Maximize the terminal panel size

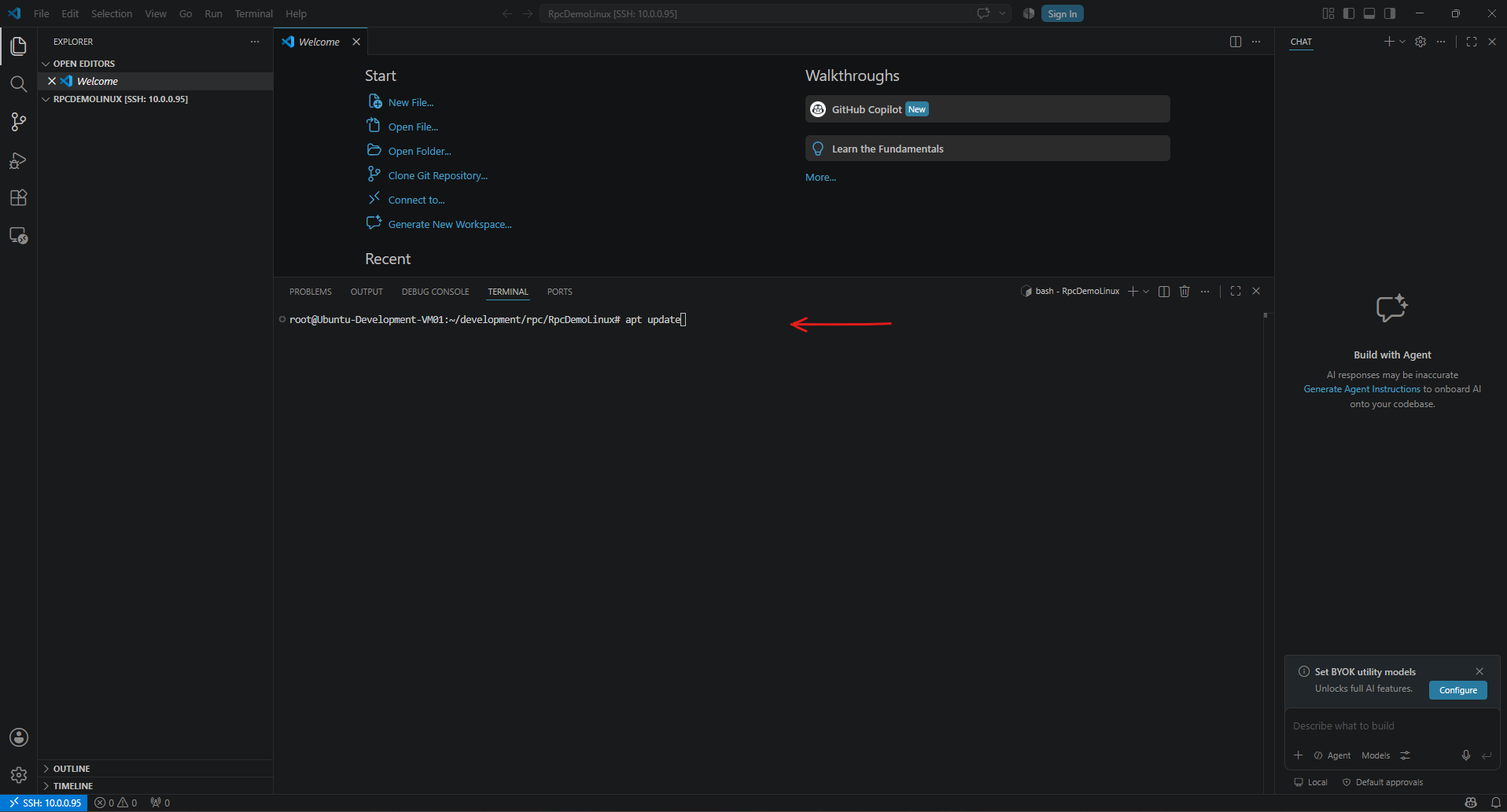[1236, 291]
